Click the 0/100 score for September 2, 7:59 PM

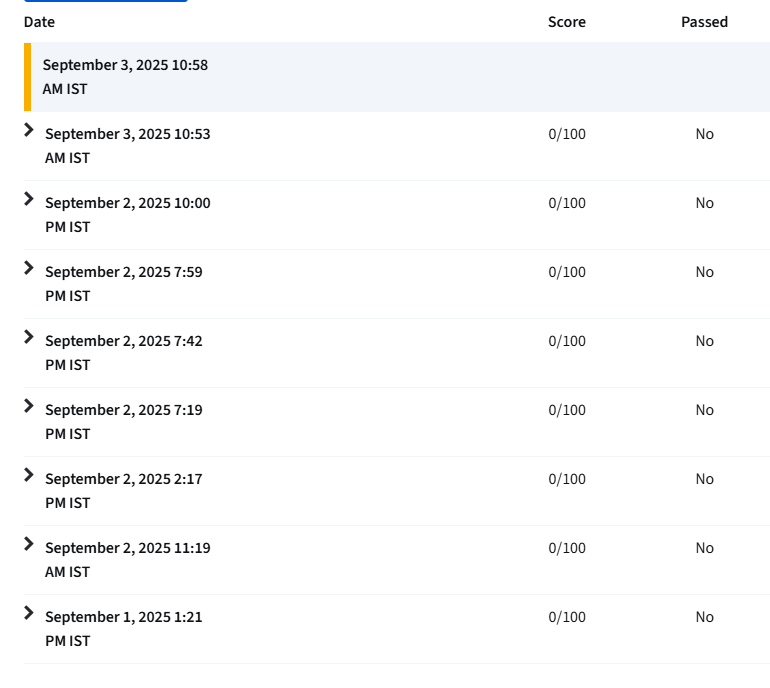(x=567, y=272)
